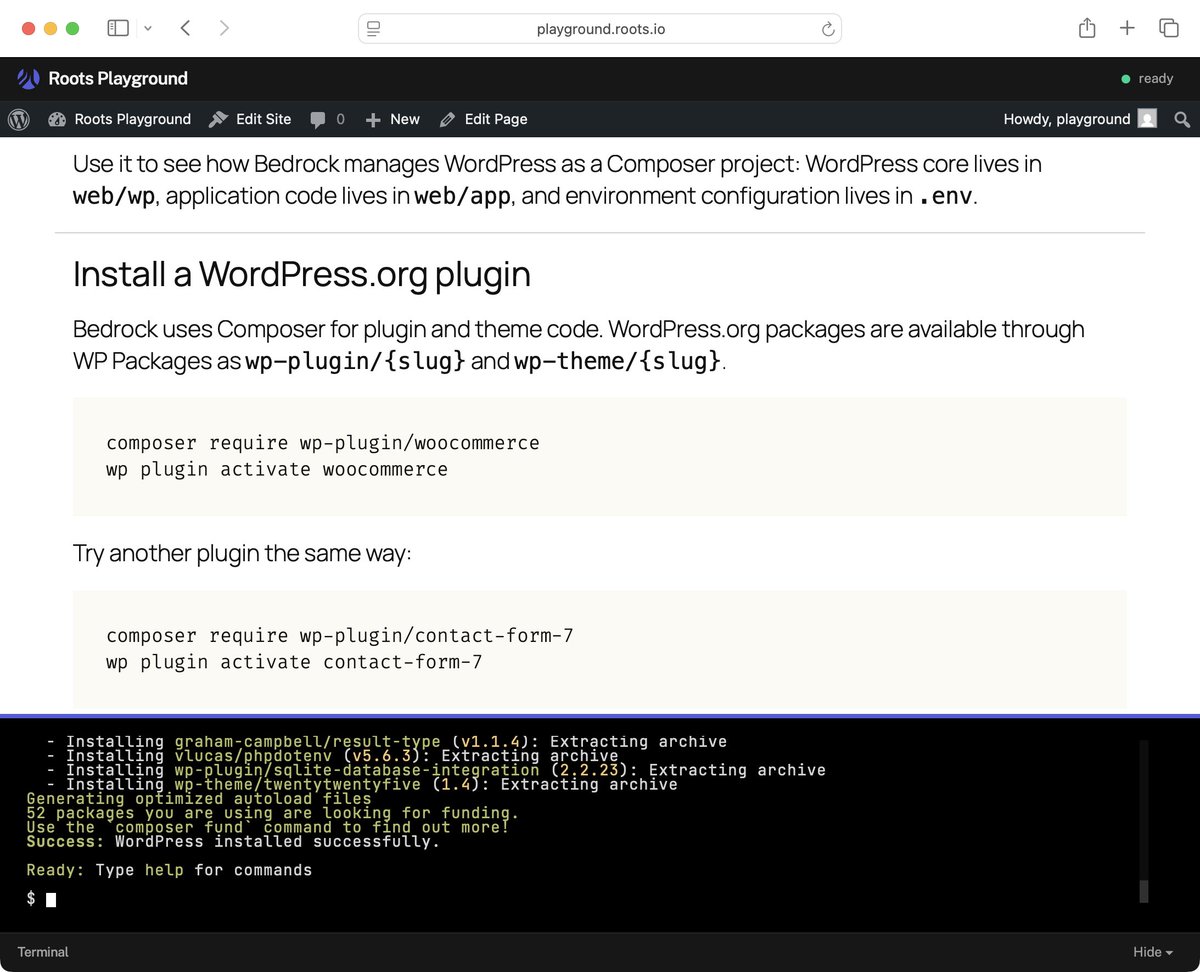Open the WordPress logo admin menu
Screen dimensions: 1200x972
[19, 119]
